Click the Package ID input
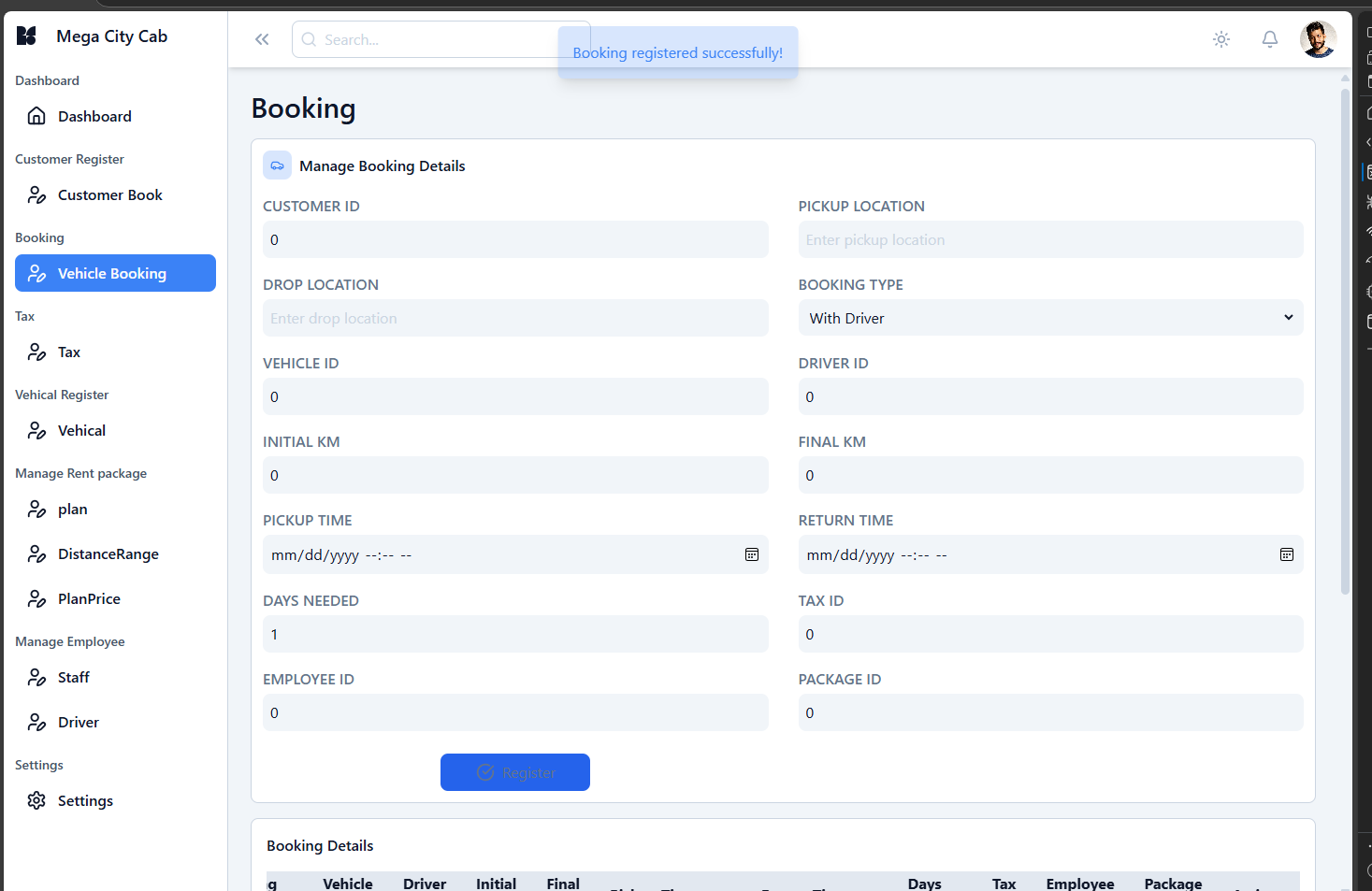The height and width of the screenshot is (891, 1372). tap(1050, 712)
